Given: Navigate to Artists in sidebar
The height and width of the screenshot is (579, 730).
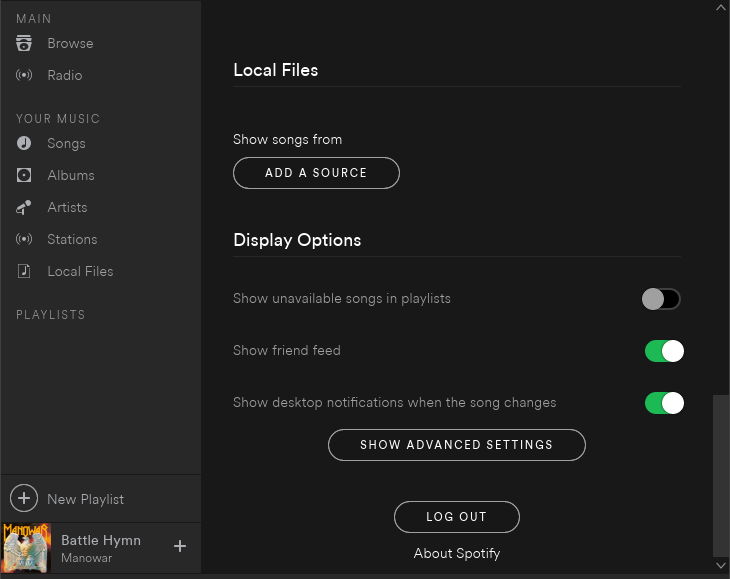Looking at the screenshot, I should (67, 207).
